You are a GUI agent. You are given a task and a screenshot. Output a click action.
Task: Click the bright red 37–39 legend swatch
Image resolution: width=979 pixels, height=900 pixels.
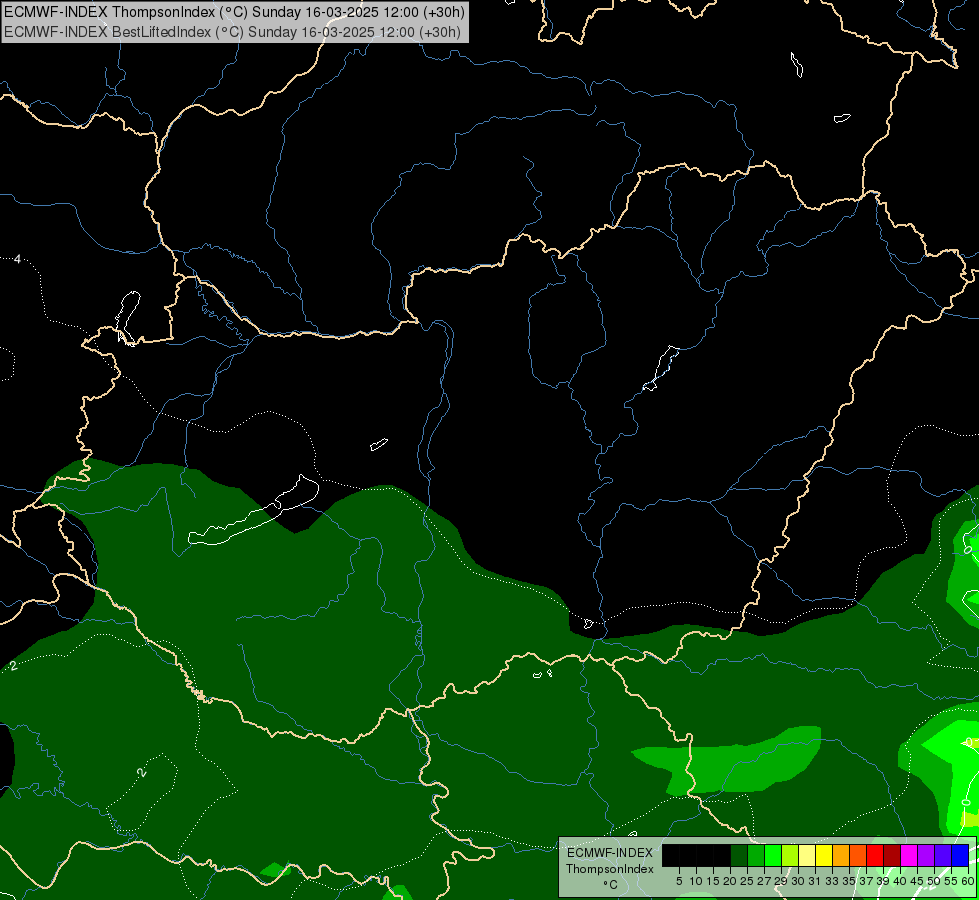click(x=875, y=855)
